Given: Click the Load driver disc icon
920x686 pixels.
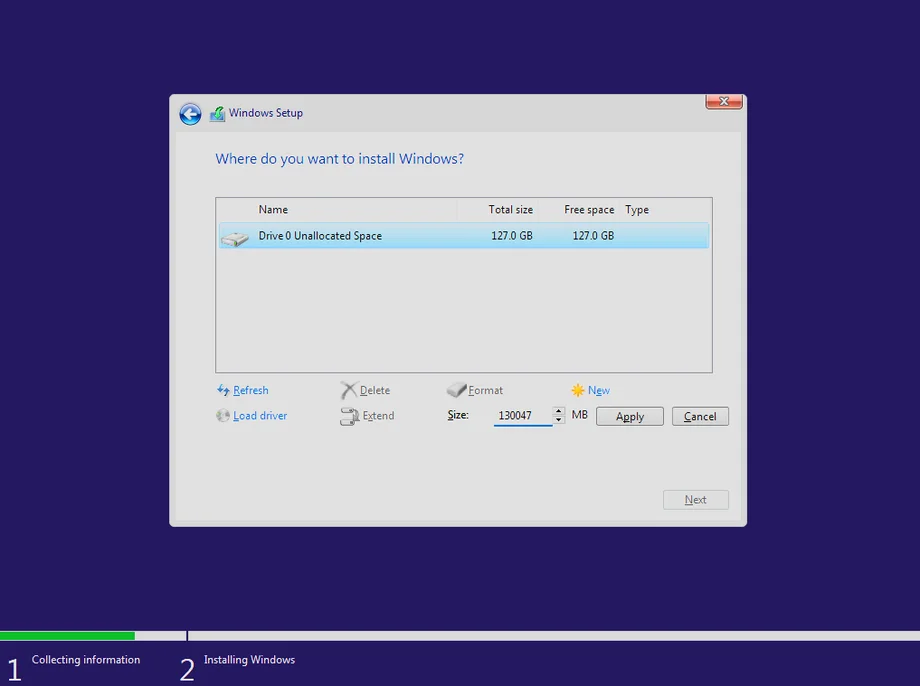Looking at the screenshot, I should point(223,416).
